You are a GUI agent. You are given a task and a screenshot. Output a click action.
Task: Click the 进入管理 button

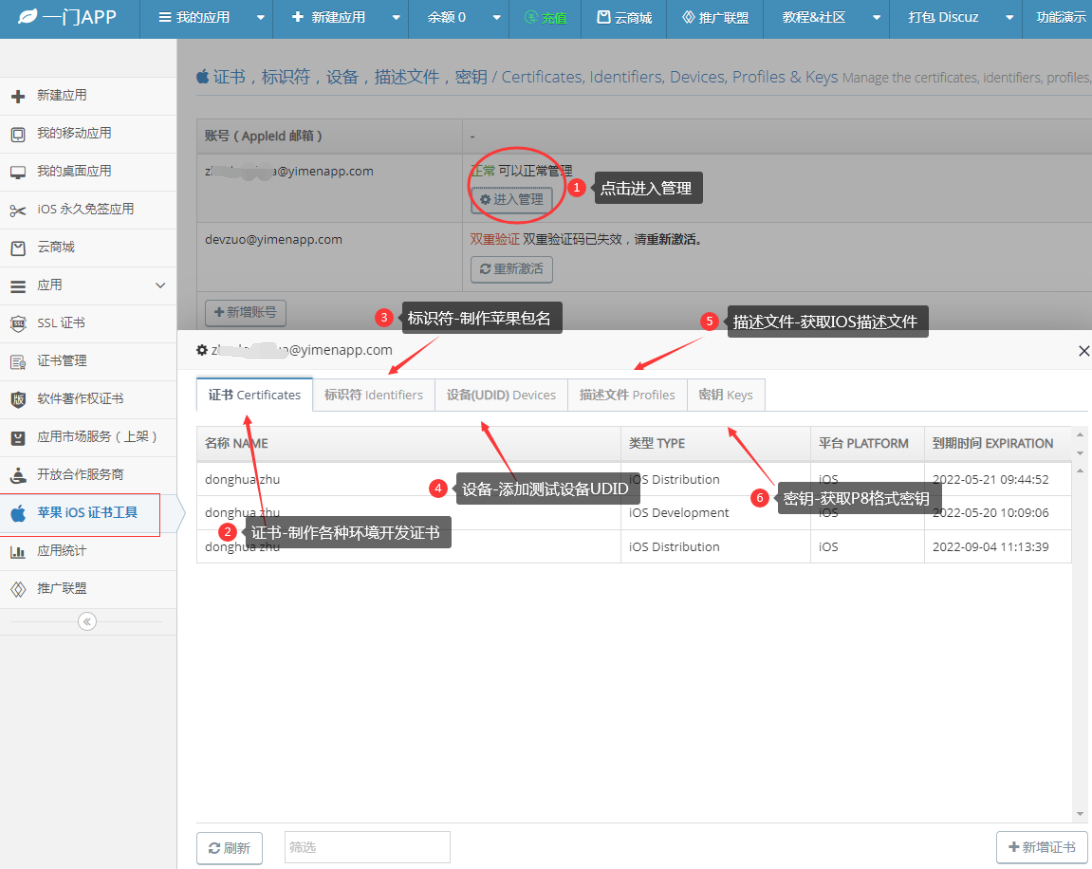click(512, 200)
